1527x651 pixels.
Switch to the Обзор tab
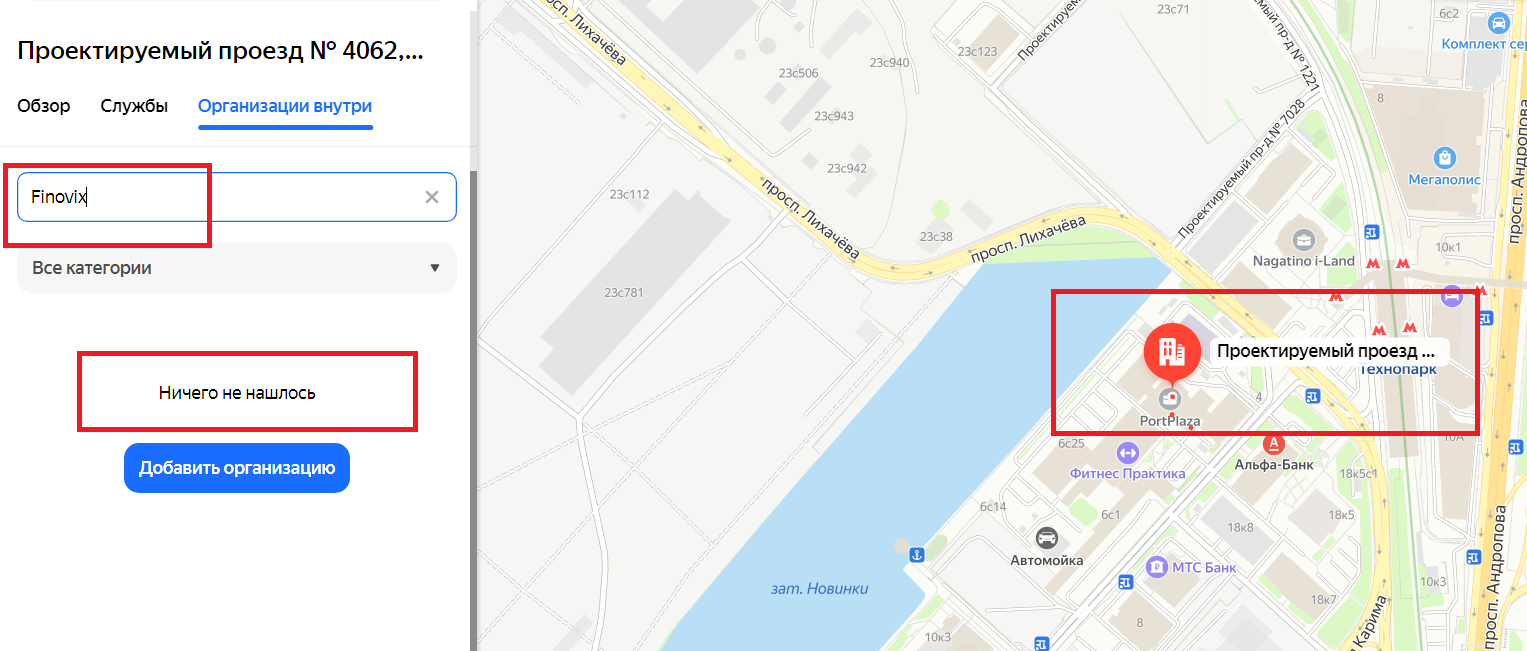(44, 106)
